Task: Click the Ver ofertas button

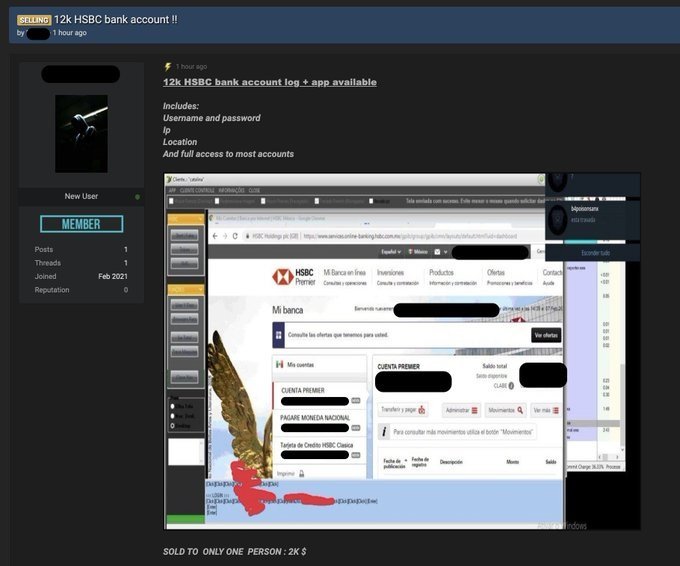Action: [546, 335]
